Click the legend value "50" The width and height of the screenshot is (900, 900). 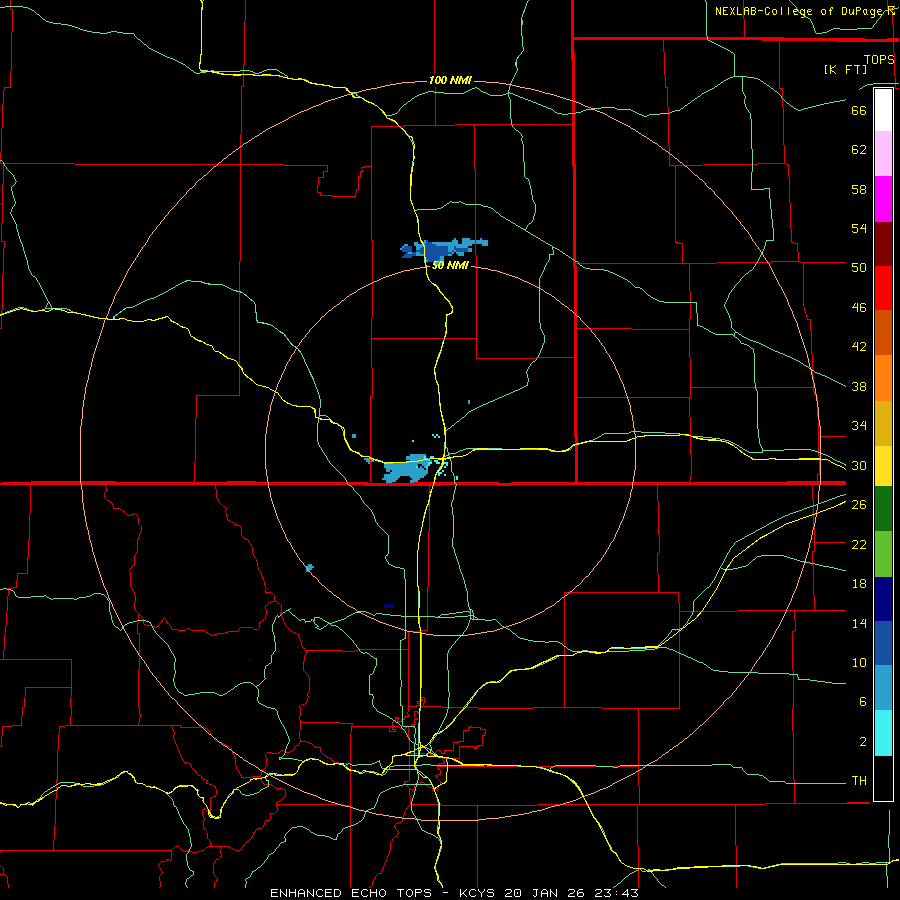(859, 268)
